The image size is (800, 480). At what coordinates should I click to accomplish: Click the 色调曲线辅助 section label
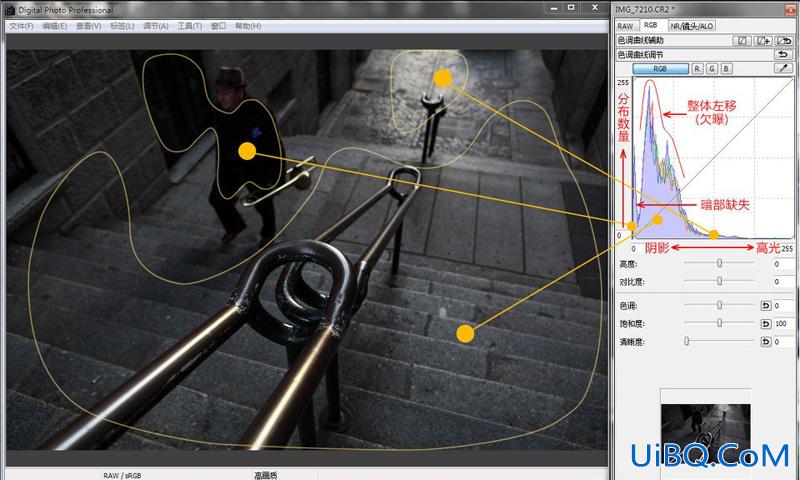pyautogui.click(x=641, y=40)
